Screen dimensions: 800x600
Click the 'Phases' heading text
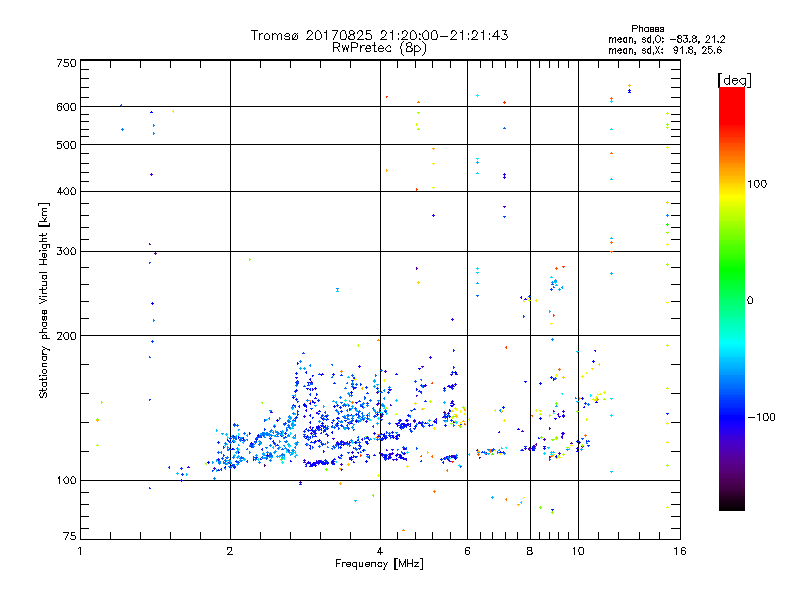coord(647,29)
